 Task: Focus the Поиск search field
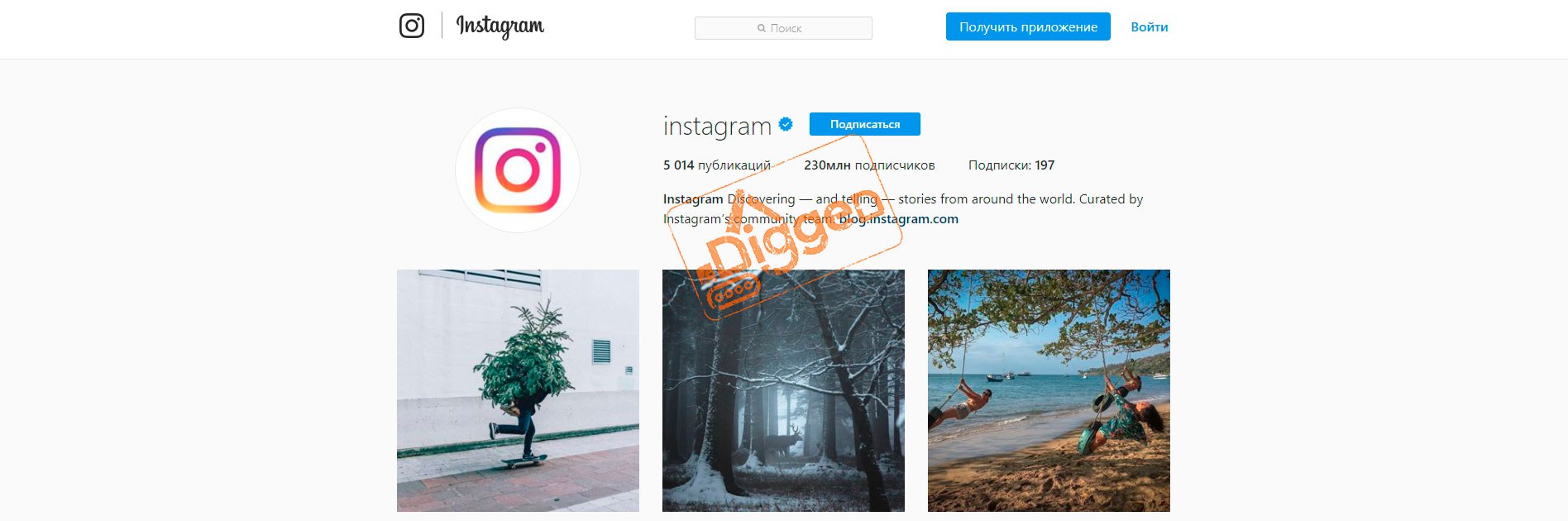[783, 28]
